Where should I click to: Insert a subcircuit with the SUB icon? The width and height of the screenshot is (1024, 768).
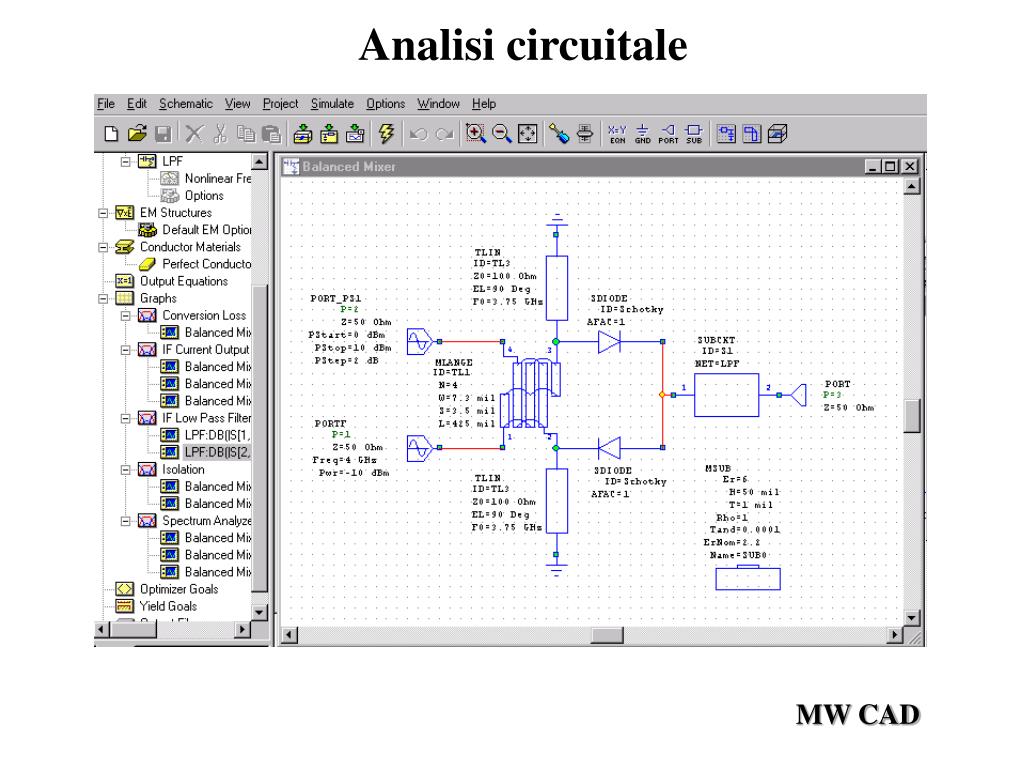point(694,134)
